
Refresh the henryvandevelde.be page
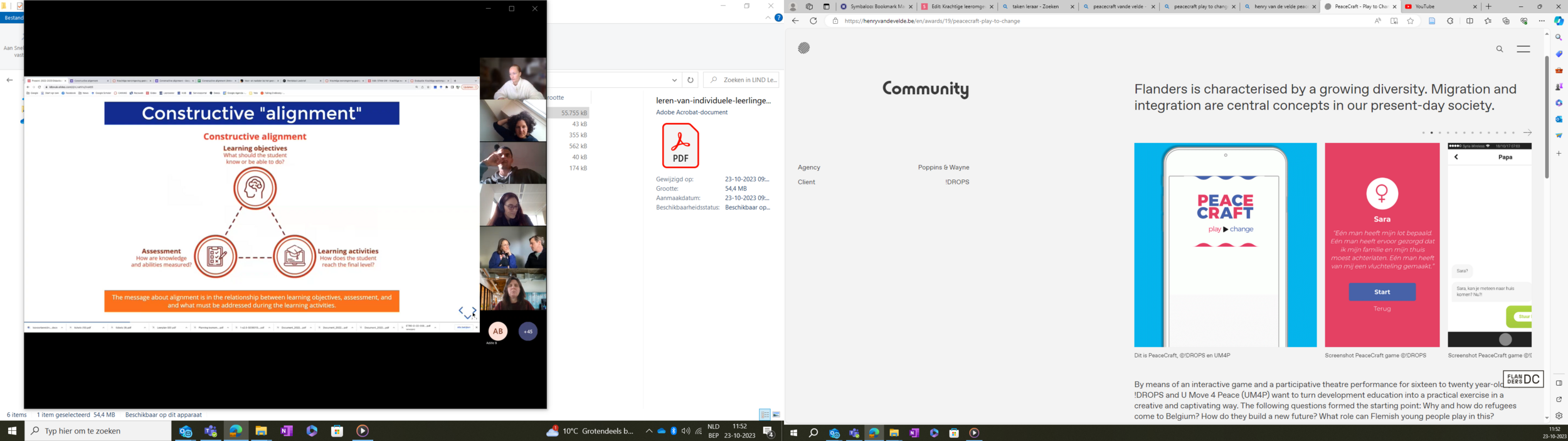813,21
